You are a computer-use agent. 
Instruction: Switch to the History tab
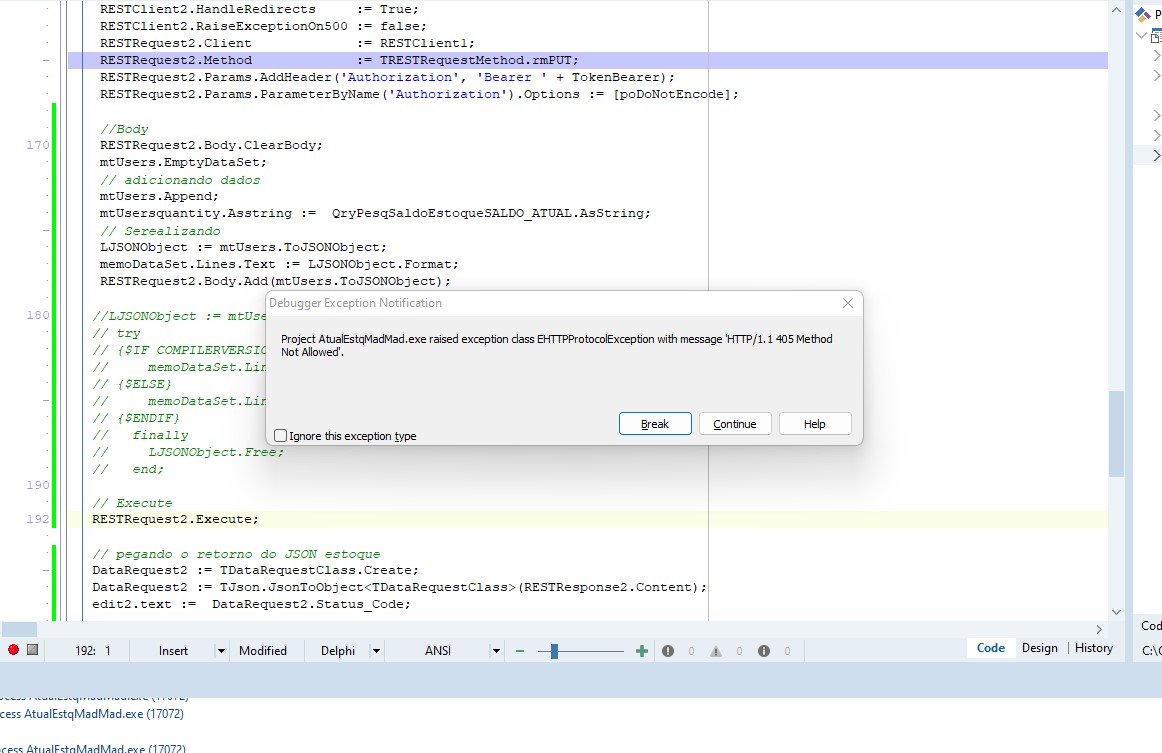coord(1094,648)
